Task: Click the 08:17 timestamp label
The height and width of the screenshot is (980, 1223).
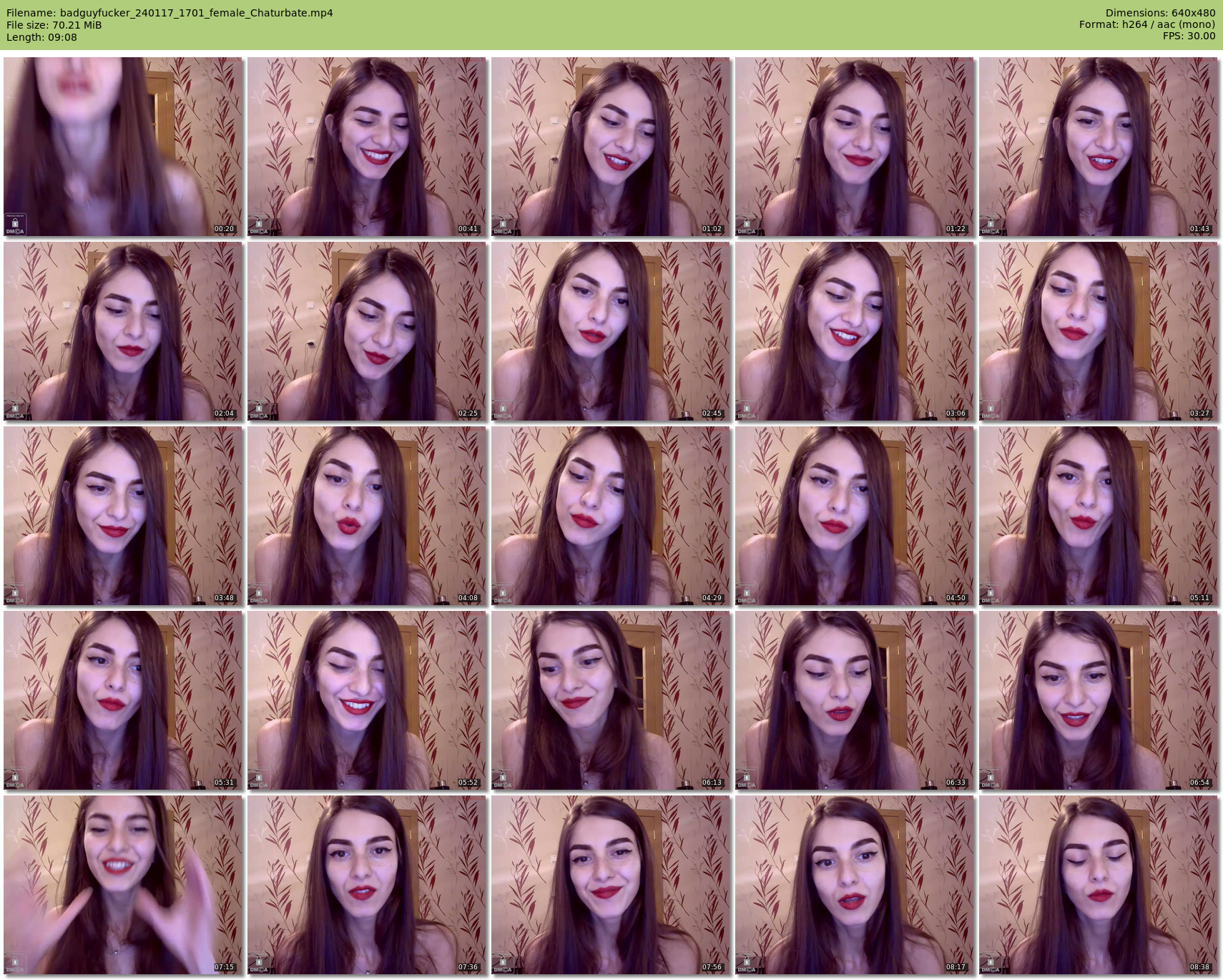Action: pyautogui.click(x=956, y=967)
